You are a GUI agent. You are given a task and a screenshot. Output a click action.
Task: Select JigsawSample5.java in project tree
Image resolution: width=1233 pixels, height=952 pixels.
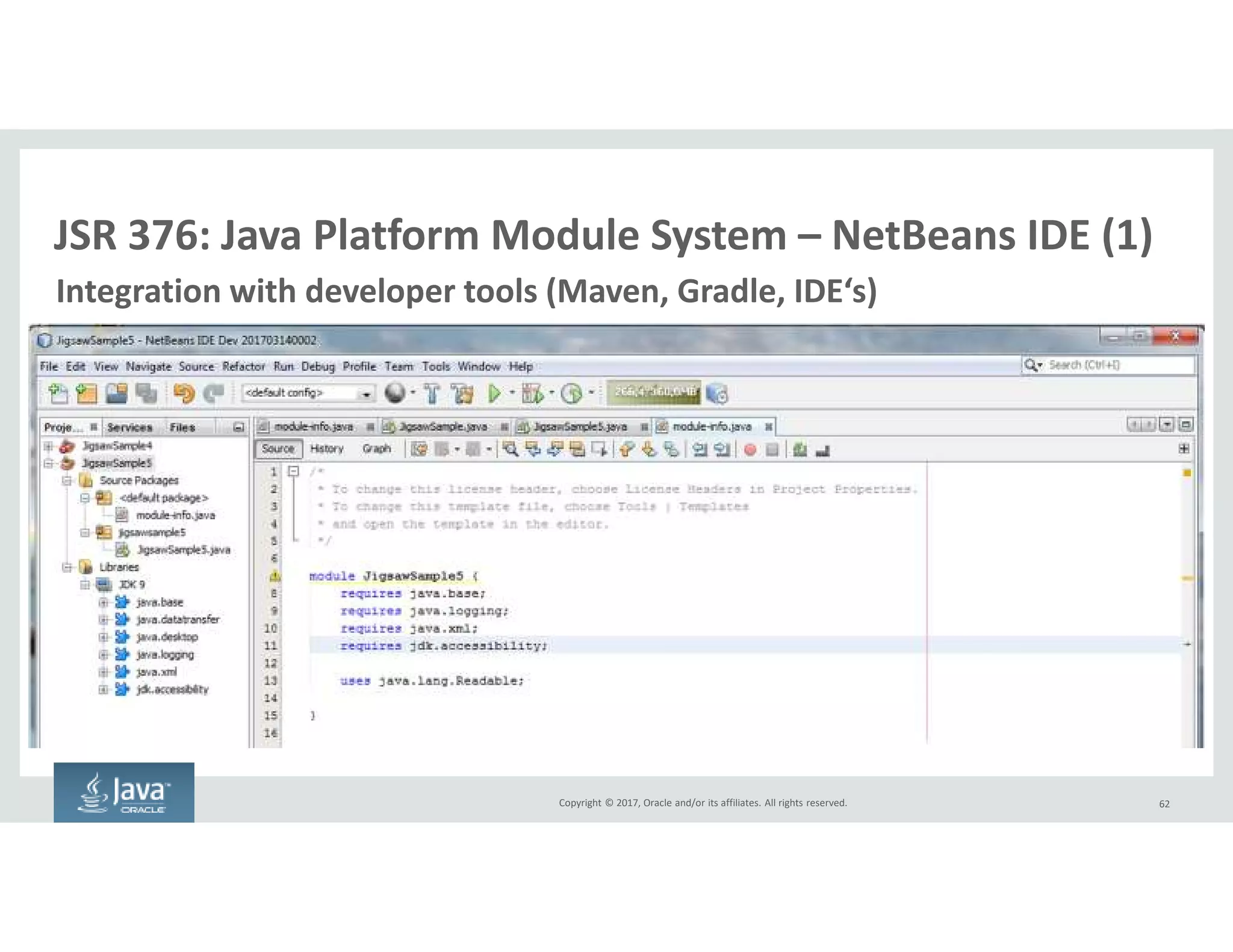[183, 550]
